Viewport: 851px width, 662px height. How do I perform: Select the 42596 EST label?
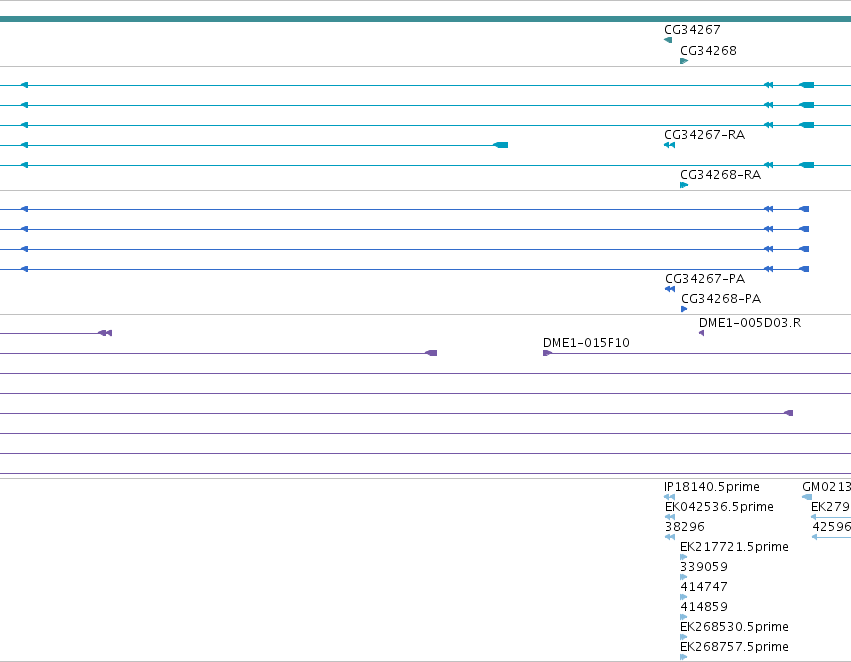pos(831,527)
